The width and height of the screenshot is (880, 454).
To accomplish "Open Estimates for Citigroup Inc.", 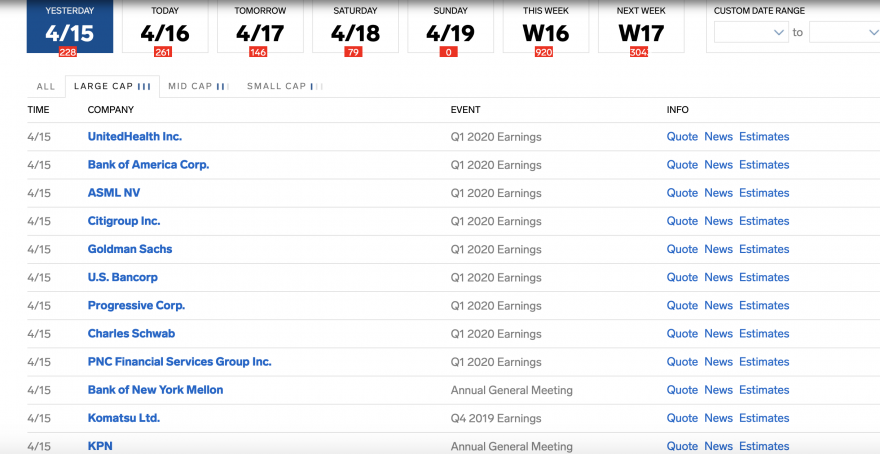I will click(x=764, y=221).
